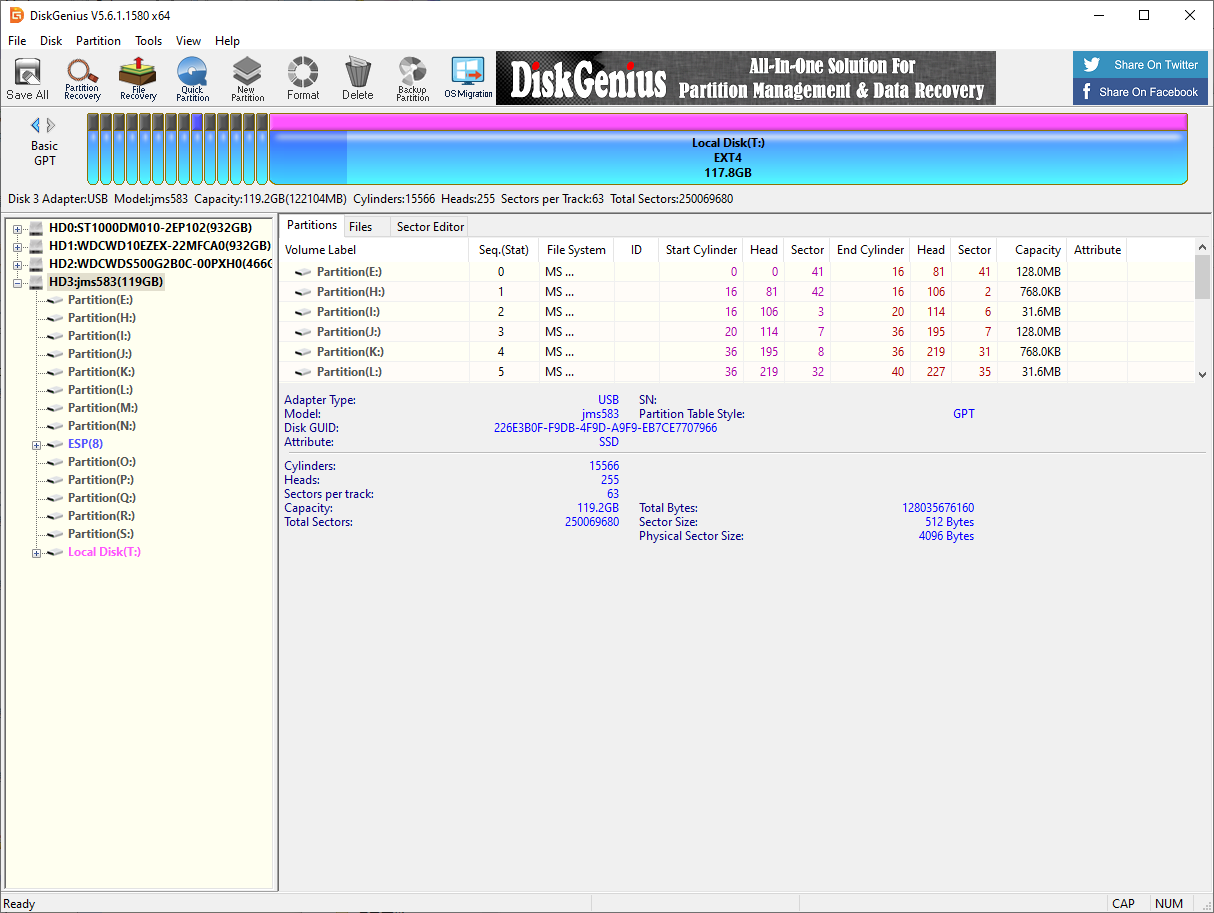
Task: Click the Share On Twitter button
Action: coord(1140,65)
